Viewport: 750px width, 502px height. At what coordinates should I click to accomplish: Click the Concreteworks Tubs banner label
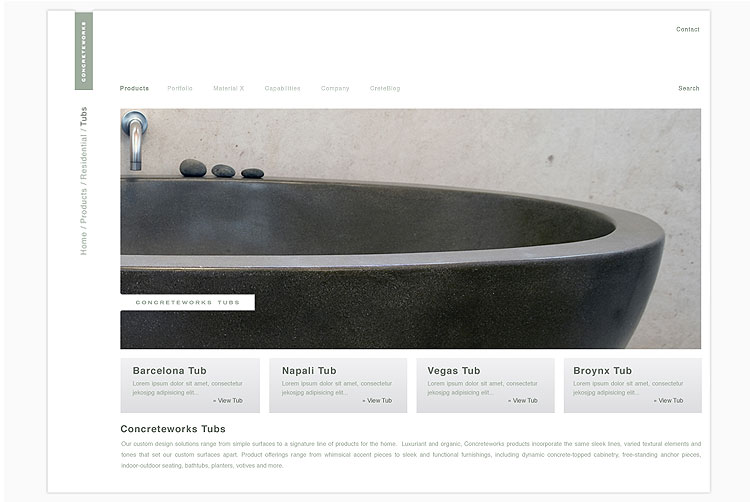click(x=188, y=302)
